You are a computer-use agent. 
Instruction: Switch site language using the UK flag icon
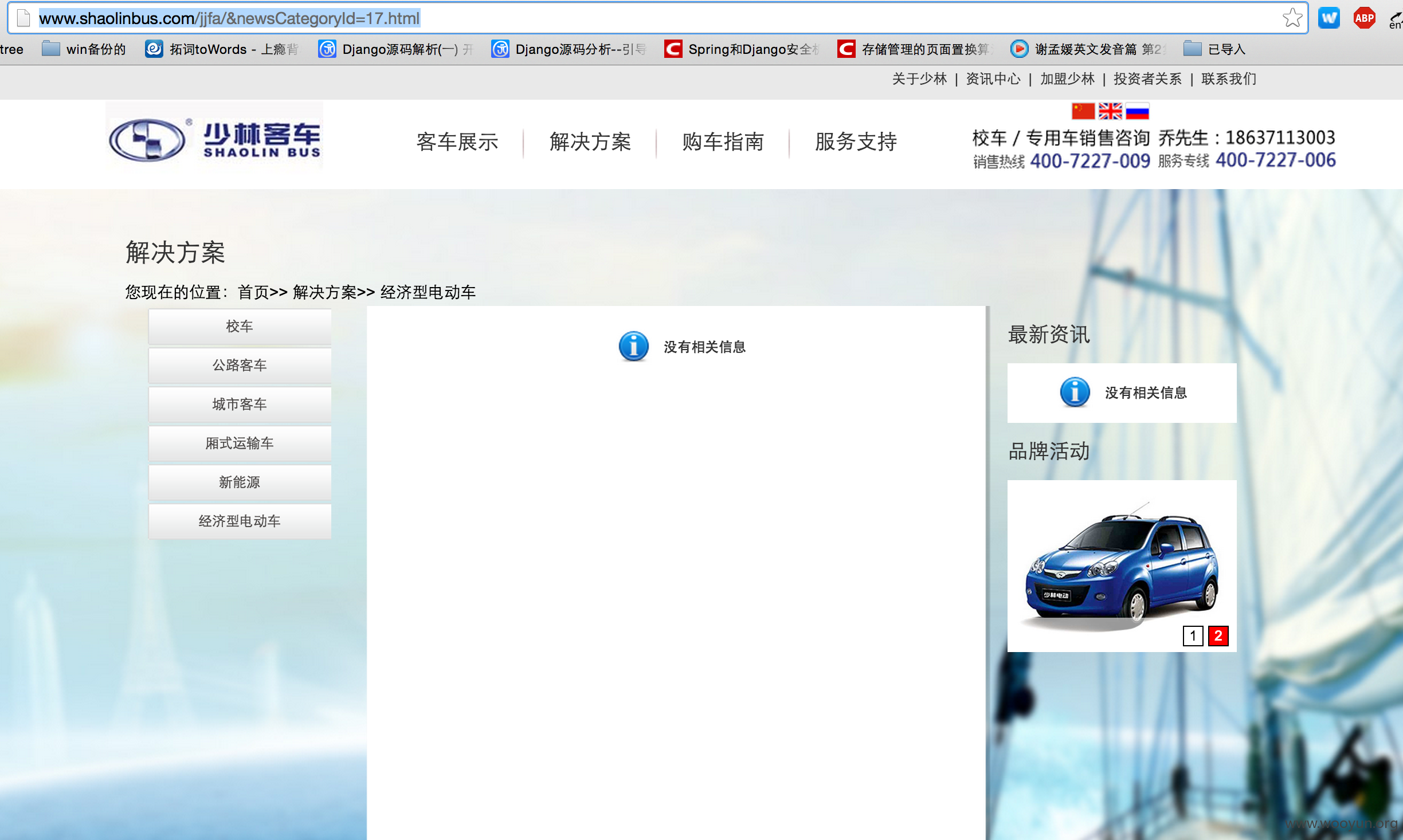1110,111
